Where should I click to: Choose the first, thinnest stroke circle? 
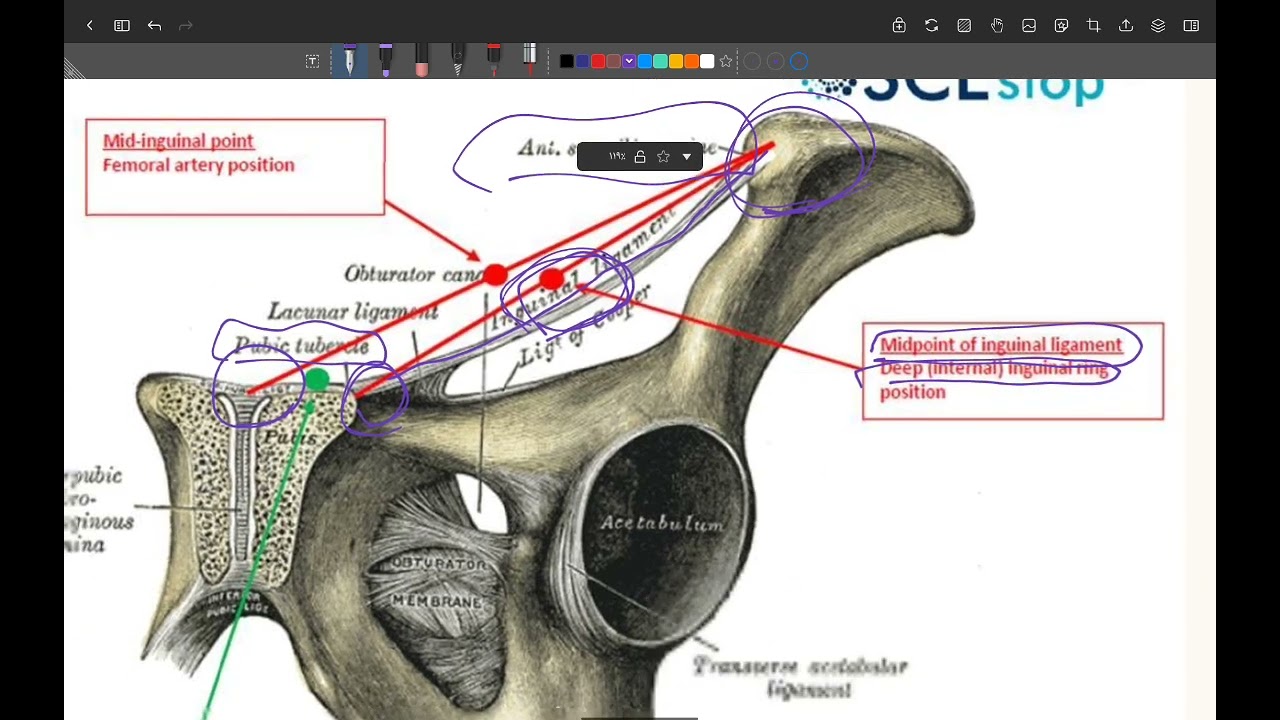coord(752,62)
